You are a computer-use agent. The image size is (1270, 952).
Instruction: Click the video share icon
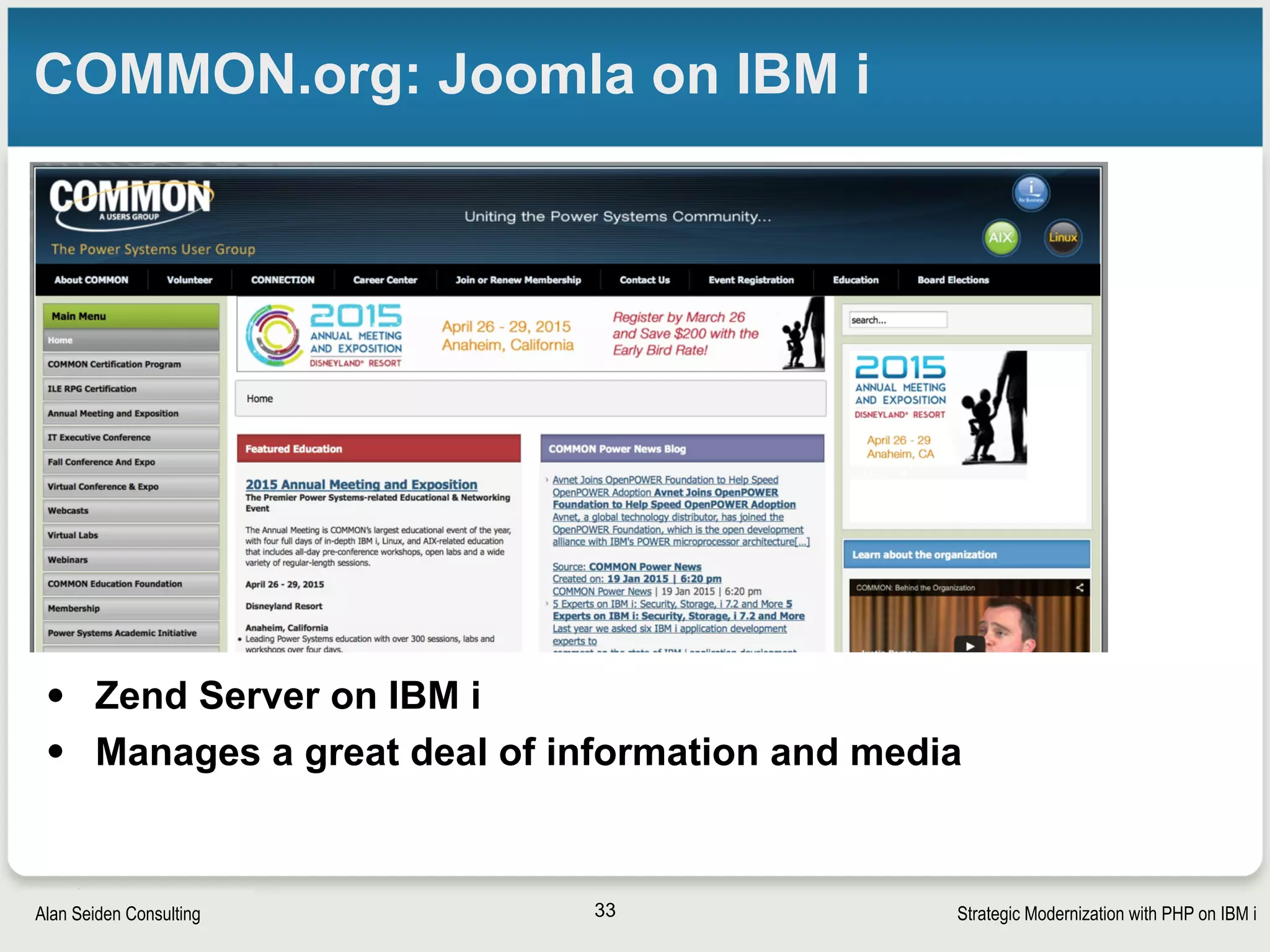point(1079,587)
